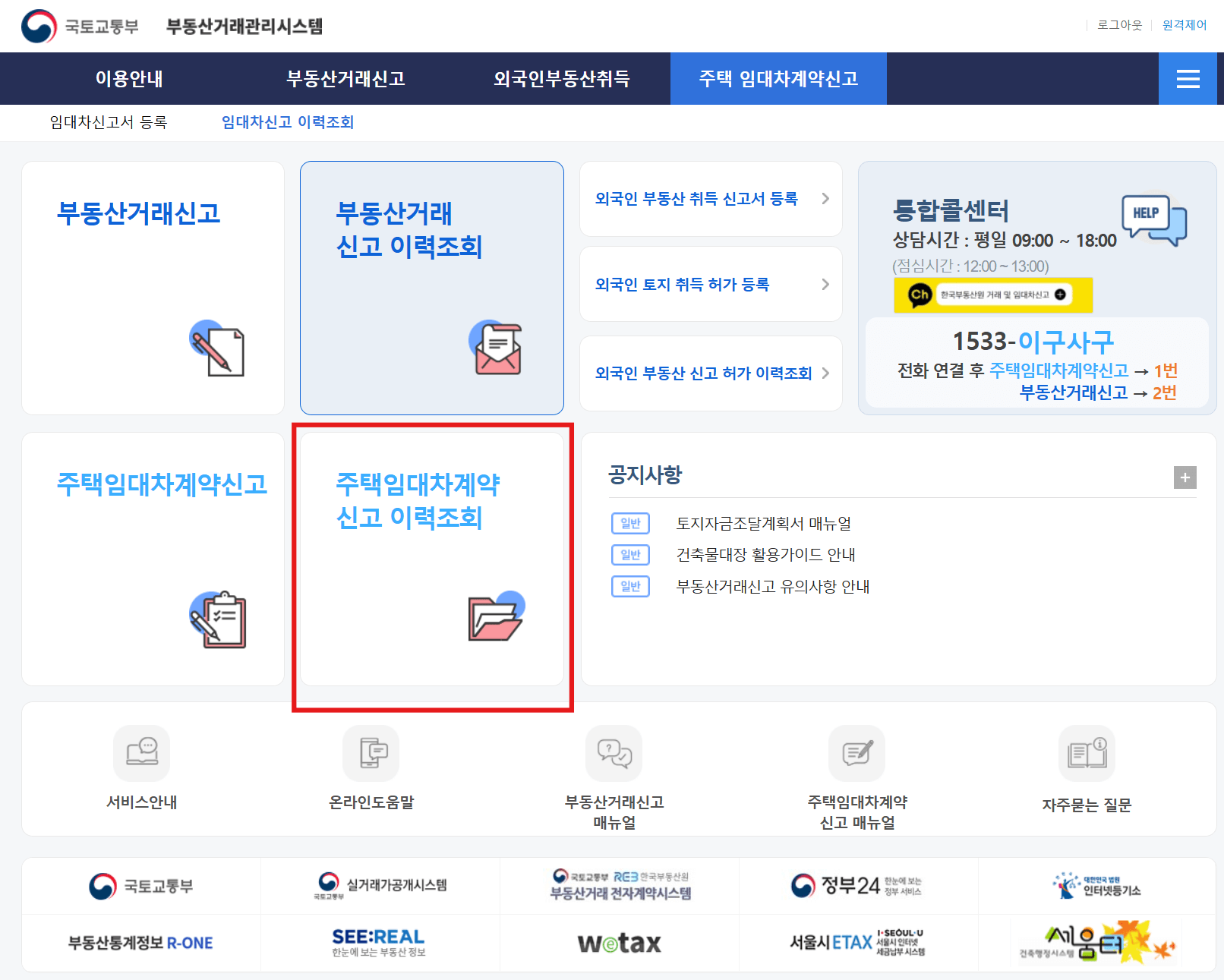
Task: Open notice 토지자금조달계획서 매뉴얼
Action: tap(764, 524)
